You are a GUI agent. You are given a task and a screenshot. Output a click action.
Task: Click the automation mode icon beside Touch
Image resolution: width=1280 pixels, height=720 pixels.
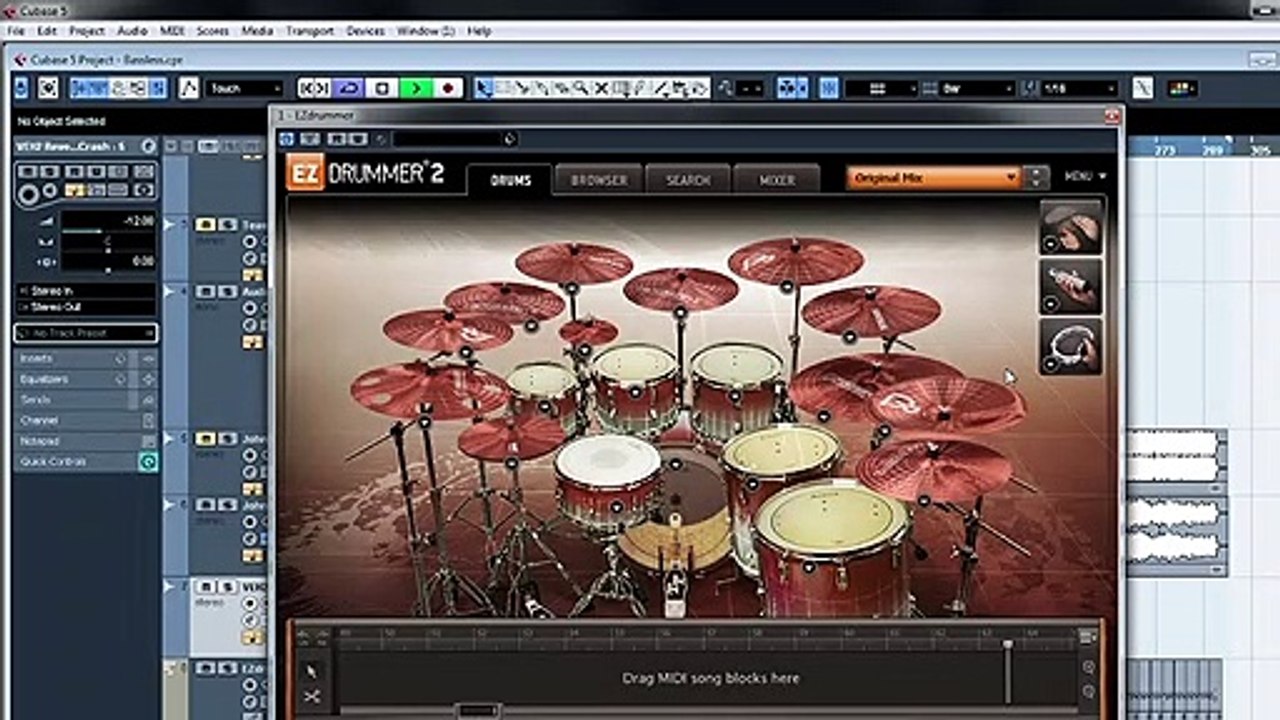[x=189, y=88]
